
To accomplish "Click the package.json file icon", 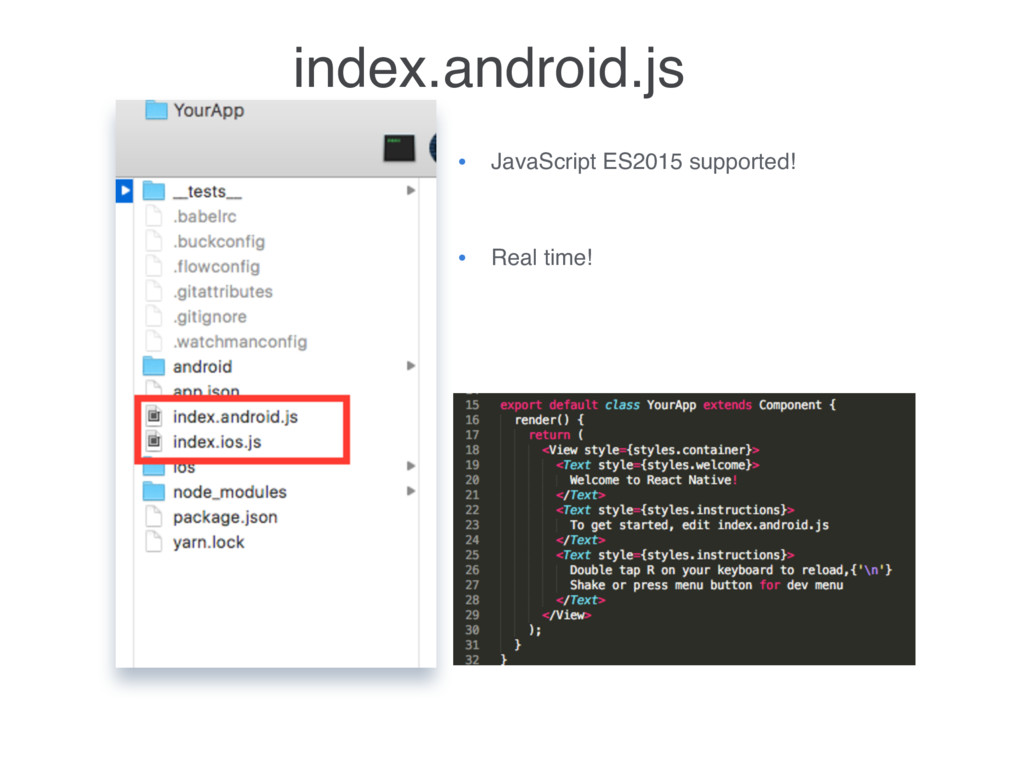I will pyautogui.click(x=154, y=517).
